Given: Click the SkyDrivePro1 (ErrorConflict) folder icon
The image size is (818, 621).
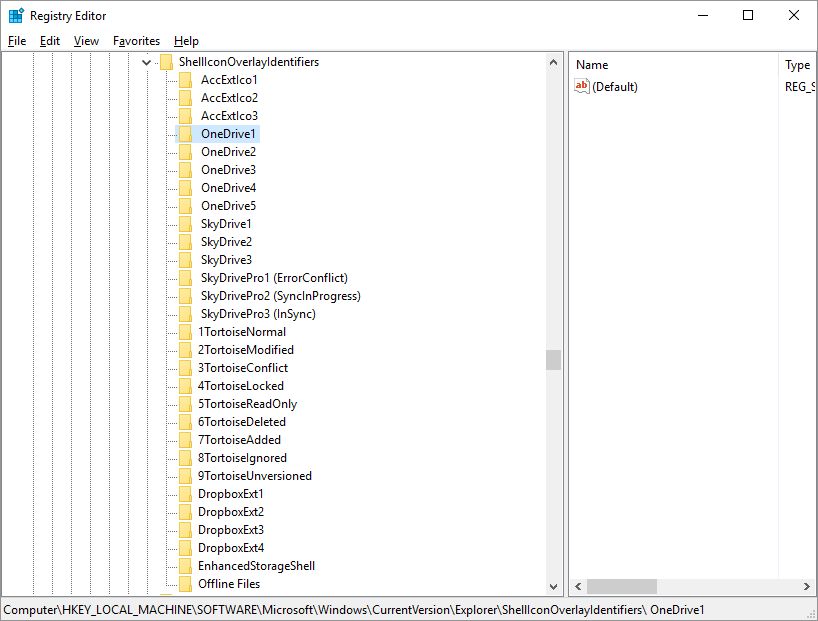Looking at the screenshot, I should pos(185,278).
